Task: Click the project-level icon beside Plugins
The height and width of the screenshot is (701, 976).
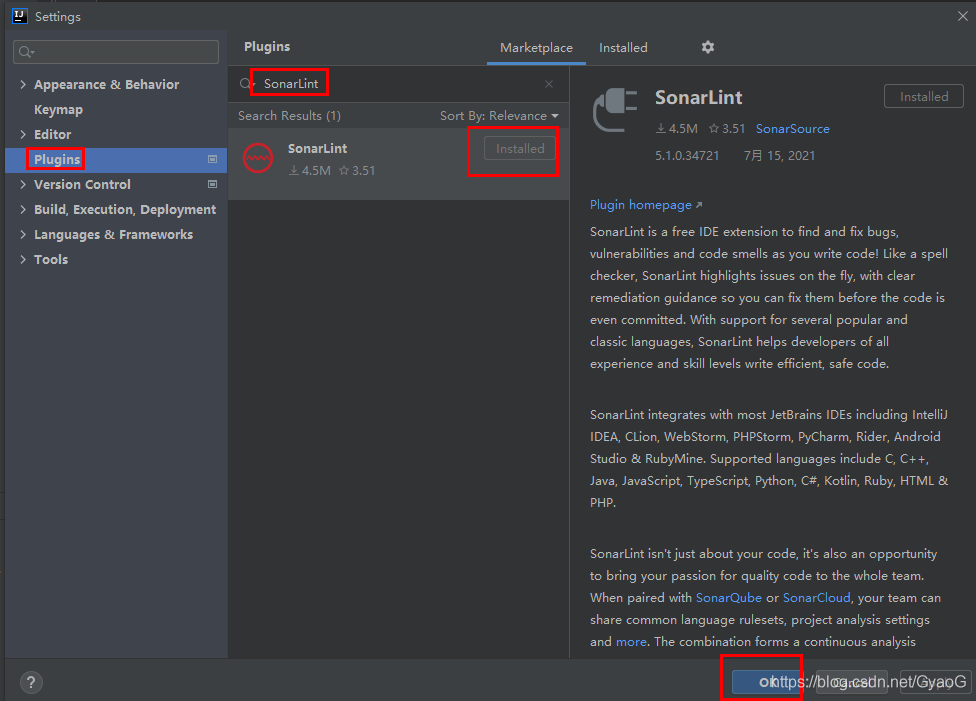Action: (x=212, y=159)
